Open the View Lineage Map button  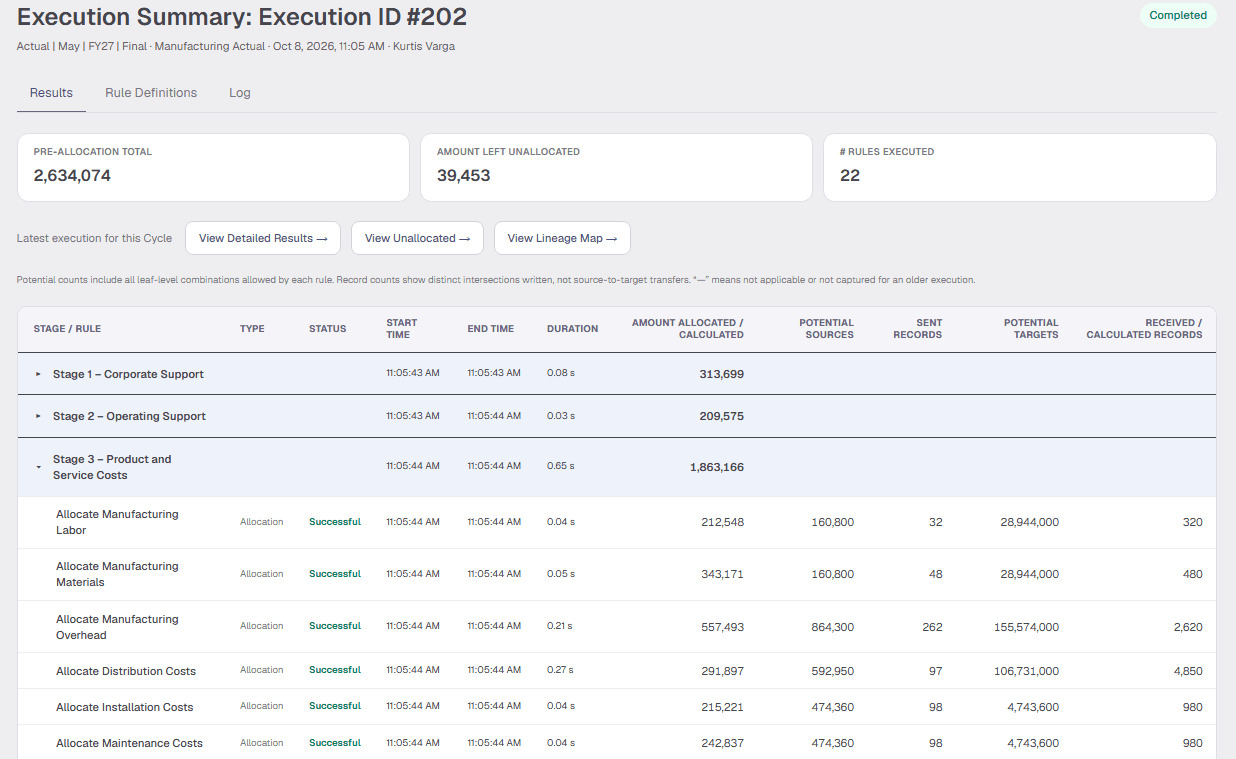562,238
